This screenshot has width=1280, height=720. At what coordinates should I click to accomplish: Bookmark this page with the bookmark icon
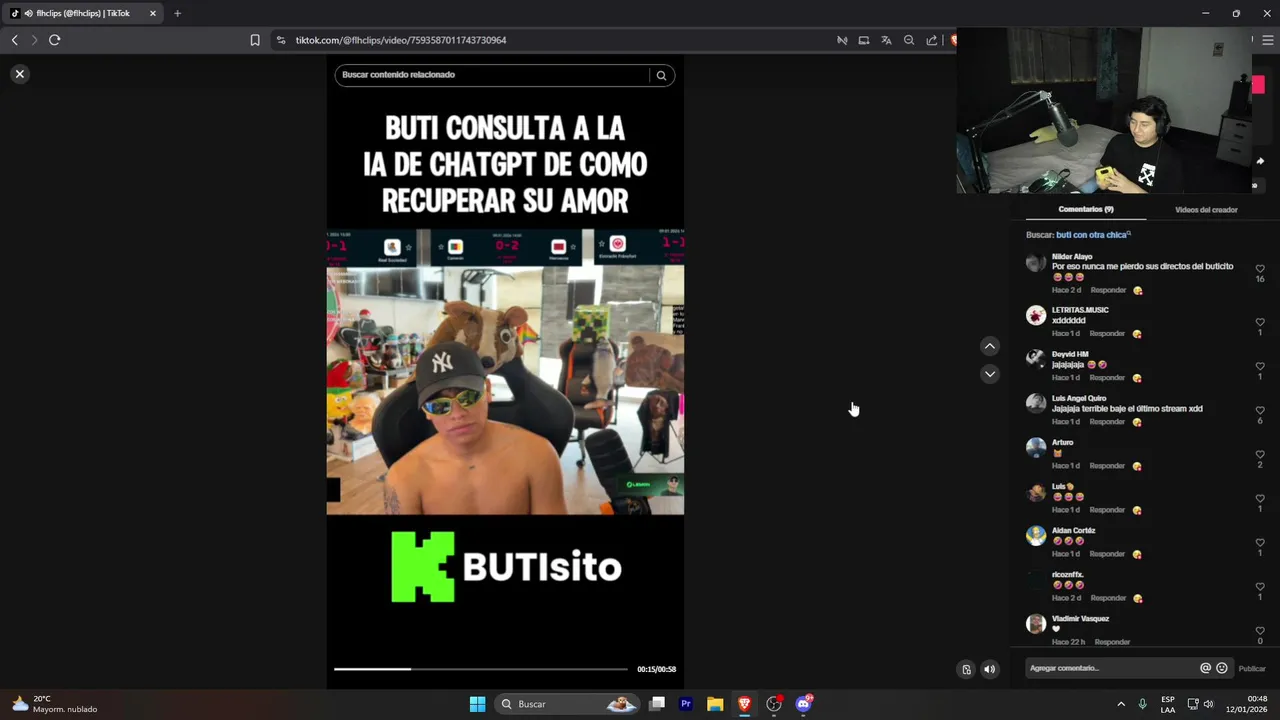(x=255, y=40)
